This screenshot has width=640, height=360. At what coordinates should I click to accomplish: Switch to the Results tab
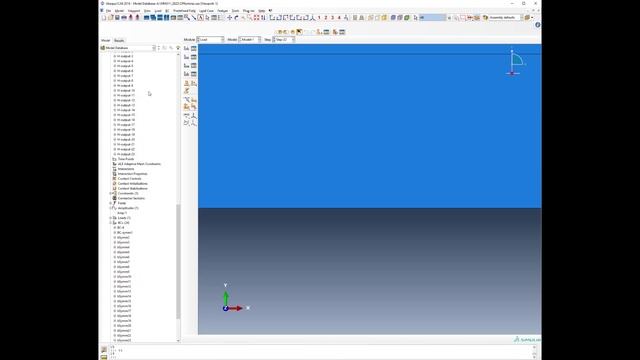click(119, 40)
